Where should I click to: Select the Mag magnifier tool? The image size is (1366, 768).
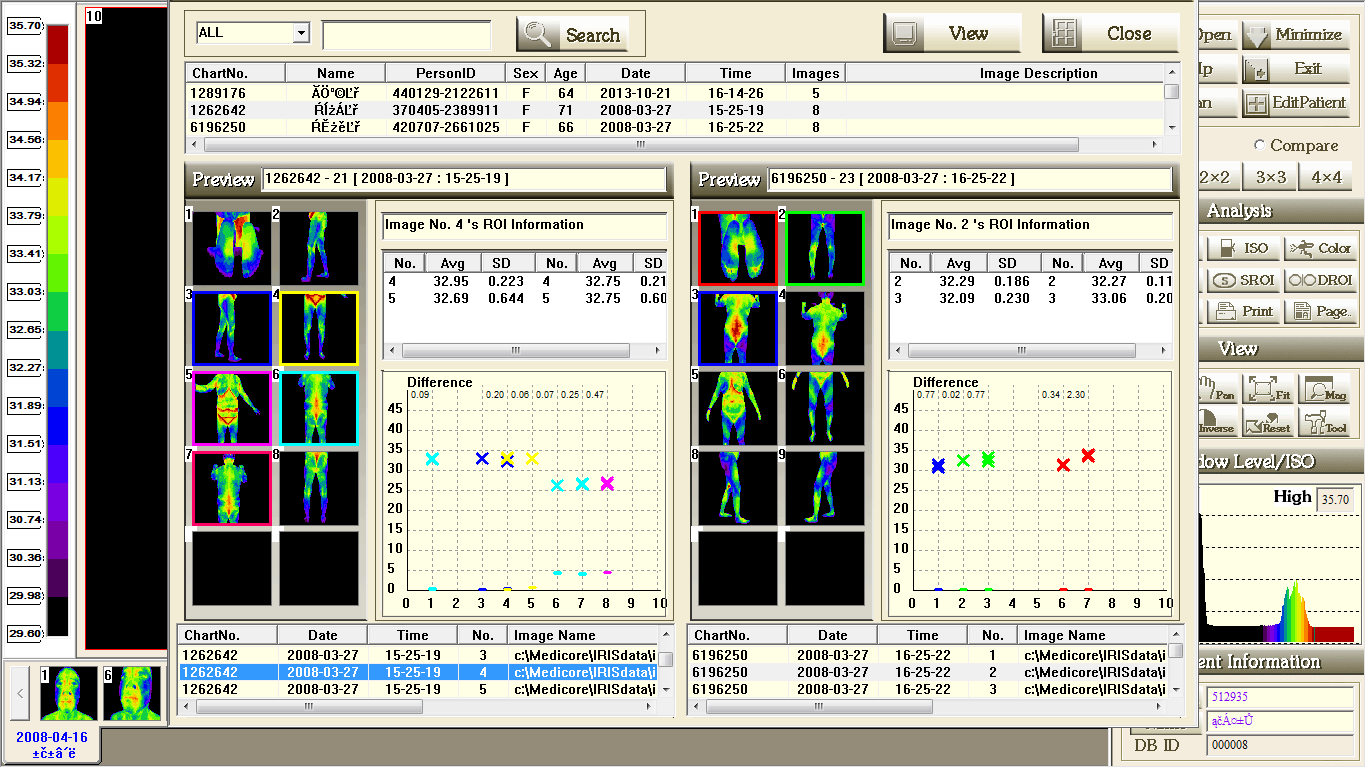[x=1323, y=388]
